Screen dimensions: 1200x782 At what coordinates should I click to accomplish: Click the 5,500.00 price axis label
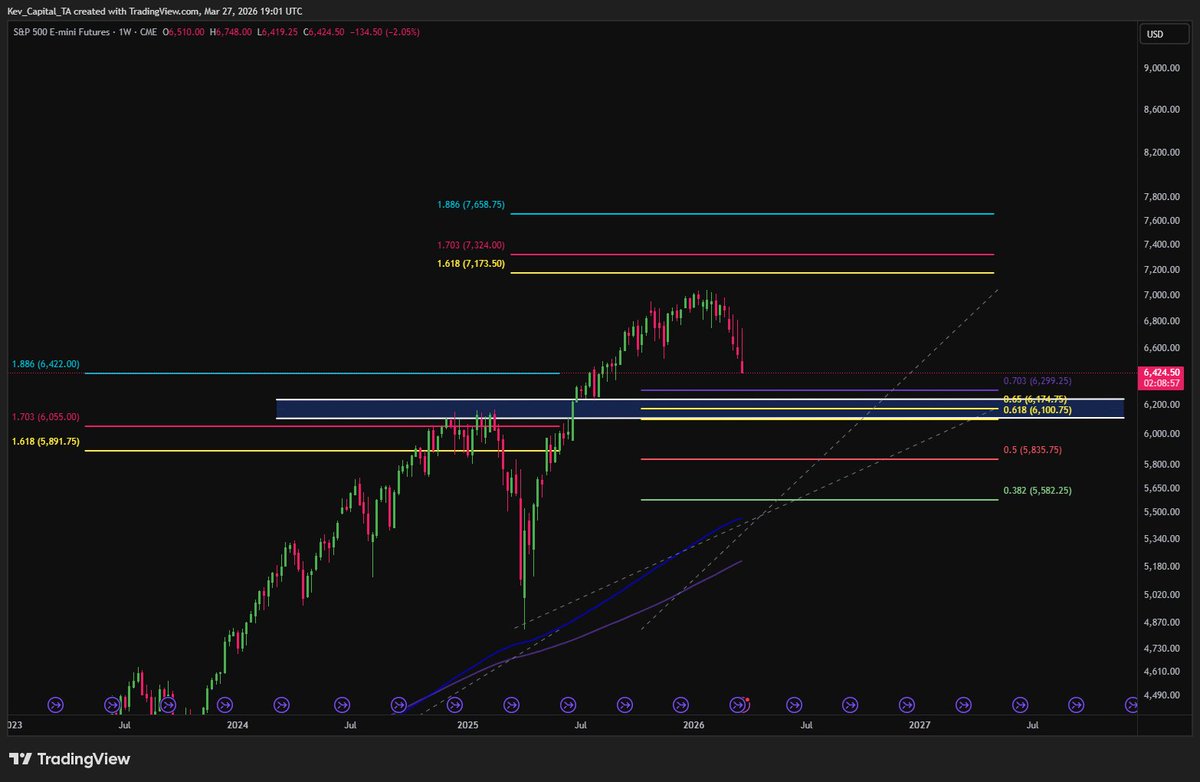click(1160, 513)
